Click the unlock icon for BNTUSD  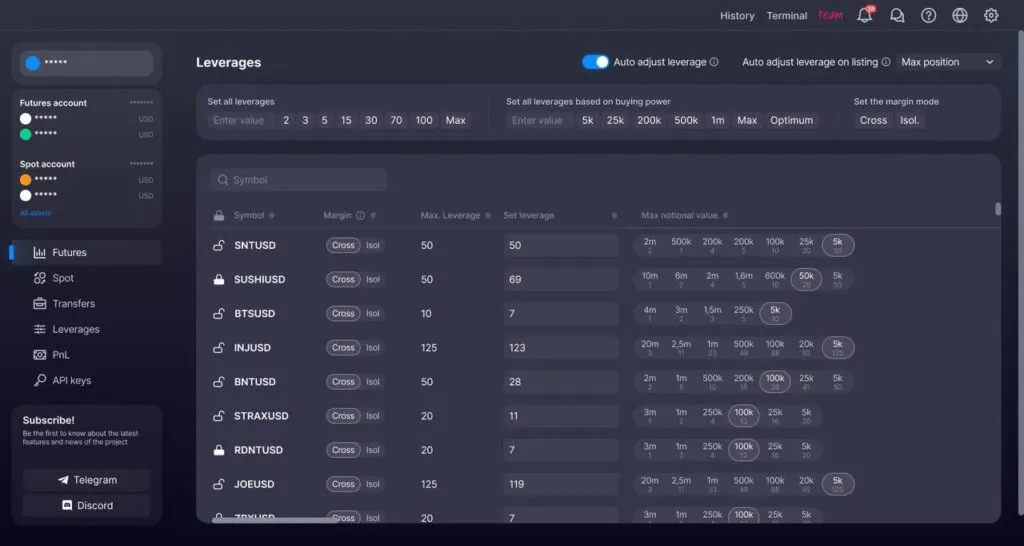pos(219,381)
